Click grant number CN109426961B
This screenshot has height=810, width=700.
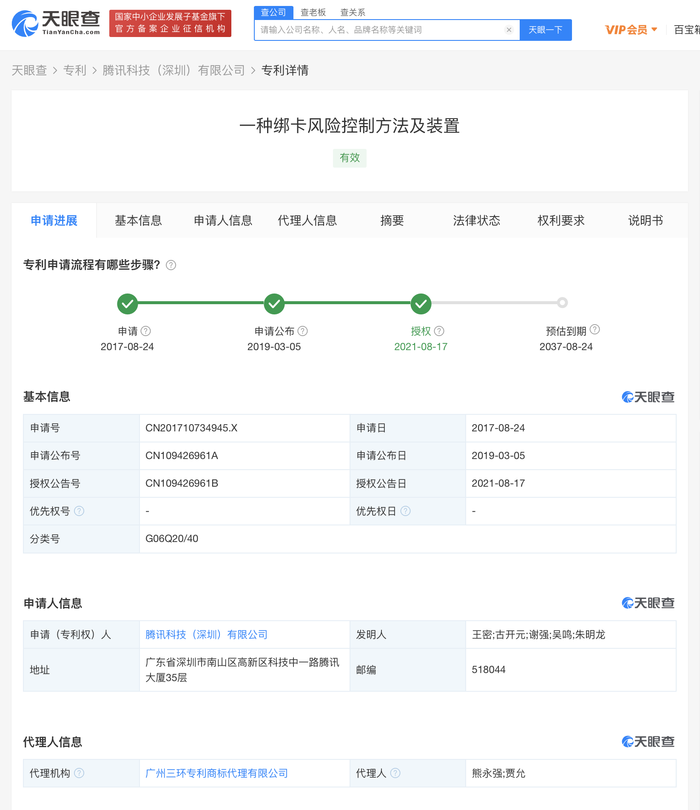182,483
